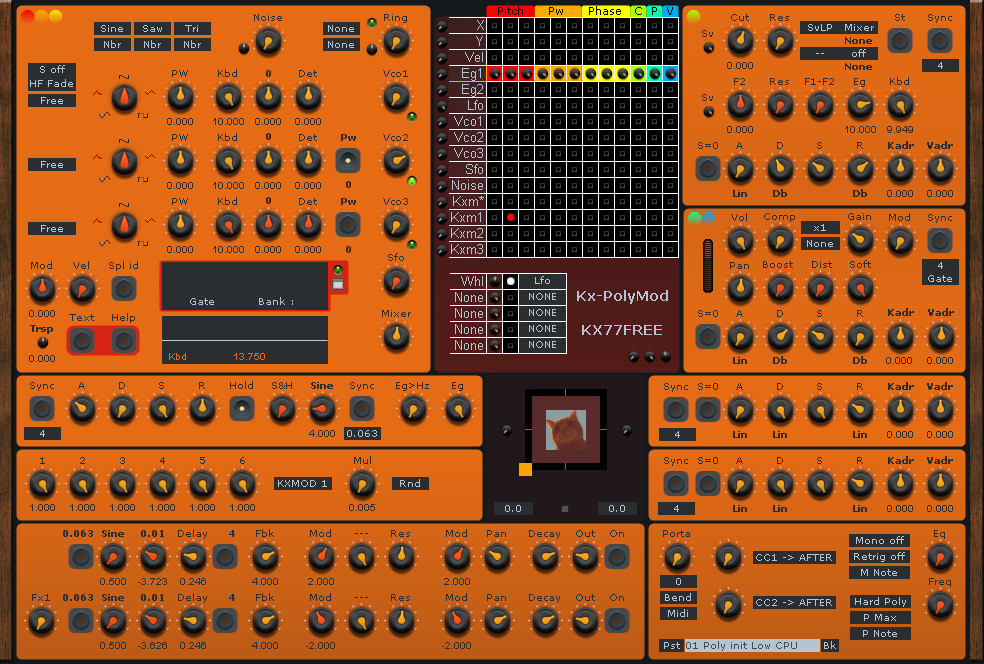Screen dimensions: 984x664
Task: Select the Phase matrix column tab
Action: [604, 11]
